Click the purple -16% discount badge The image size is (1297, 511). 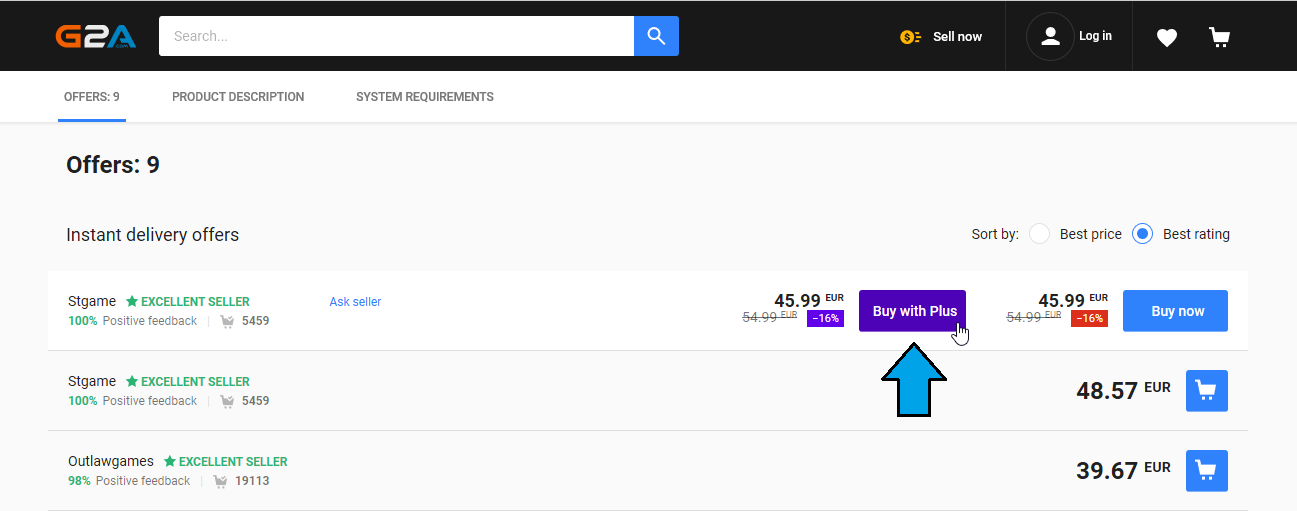(x=825, y=319)
